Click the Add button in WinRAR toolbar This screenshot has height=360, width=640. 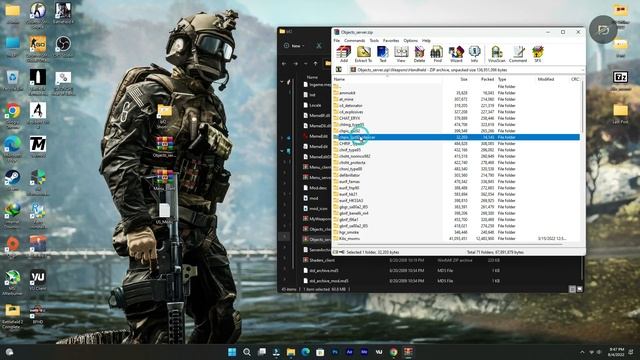344,54
